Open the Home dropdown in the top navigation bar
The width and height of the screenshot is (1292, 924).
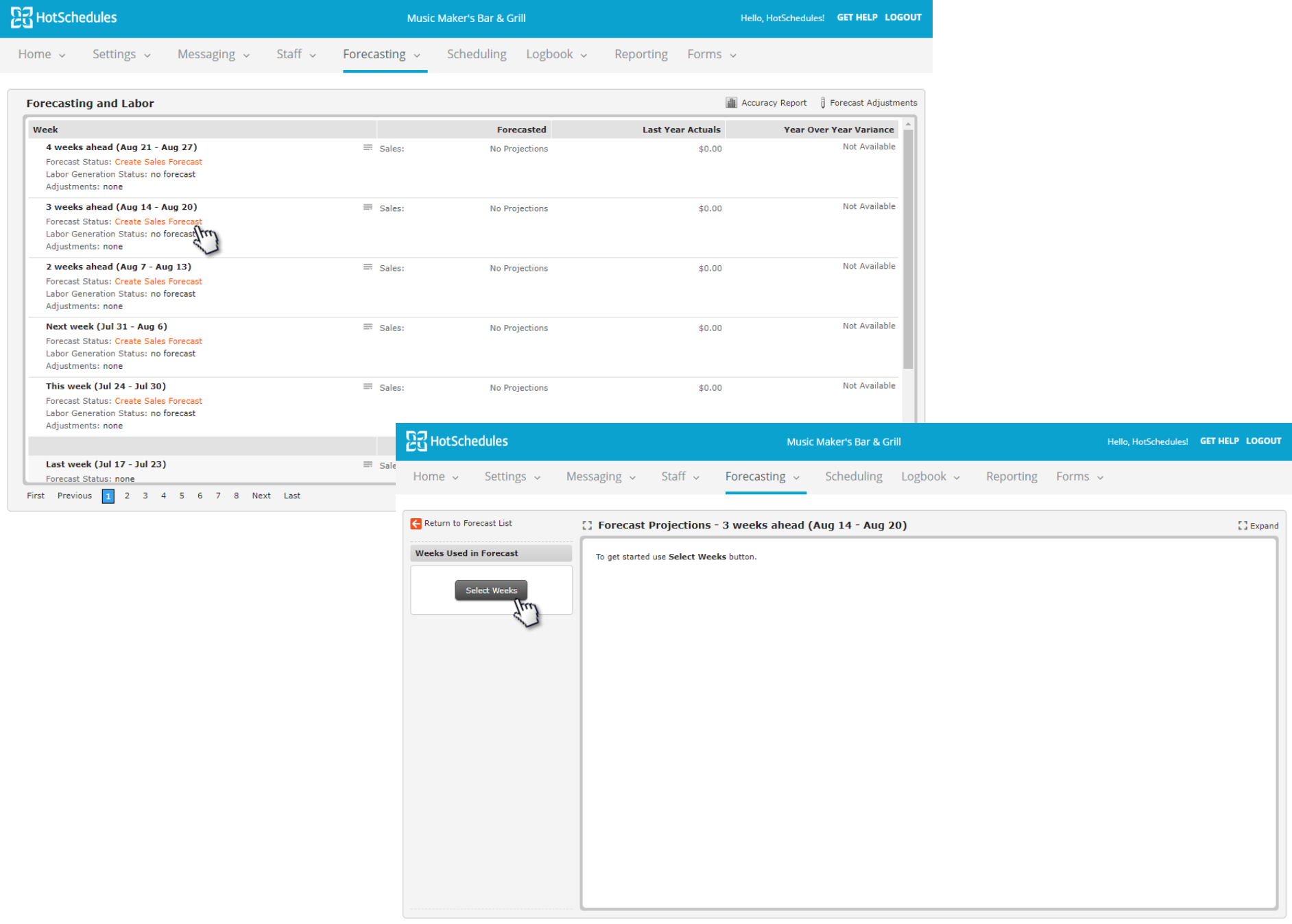click(x=41, y=54)
